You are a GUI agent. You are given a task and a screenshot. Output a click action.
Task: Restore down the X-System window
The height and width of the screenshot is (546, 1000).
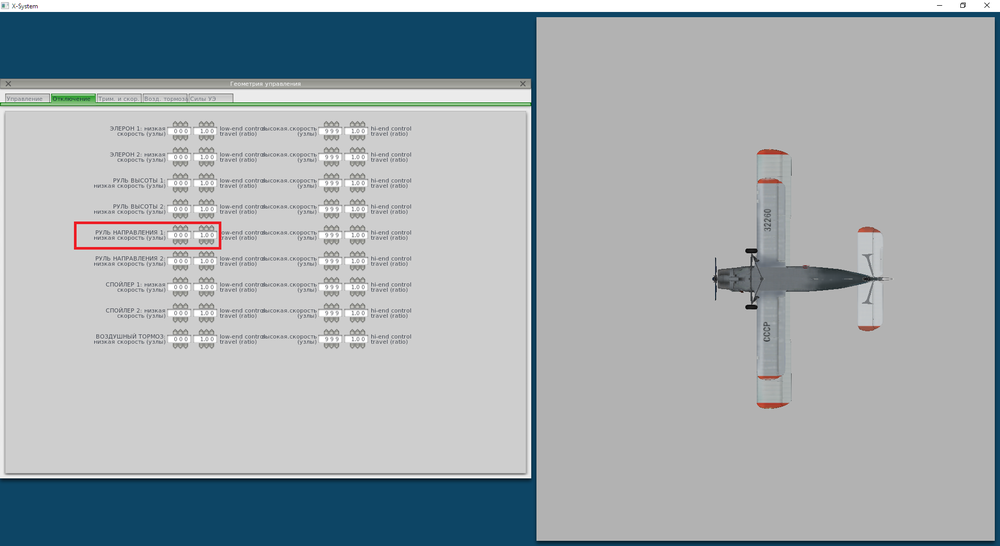pyautogui.click(x=963, y=5)
